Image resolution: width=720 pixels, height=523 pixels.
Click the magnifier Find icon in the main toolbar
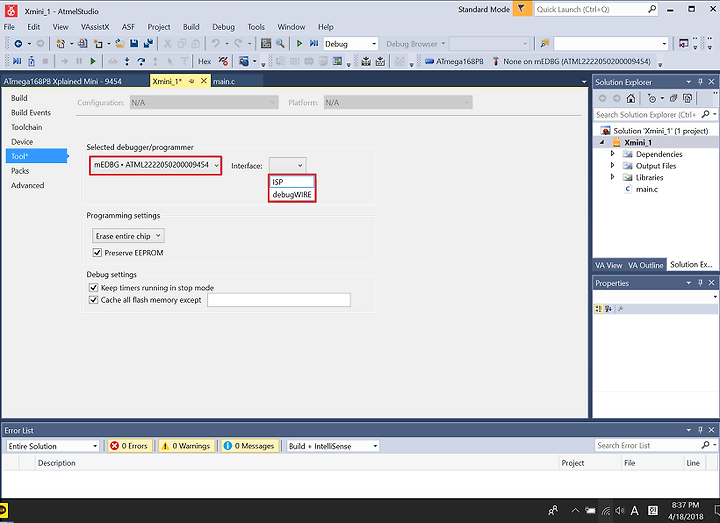(x=280, y=44)
